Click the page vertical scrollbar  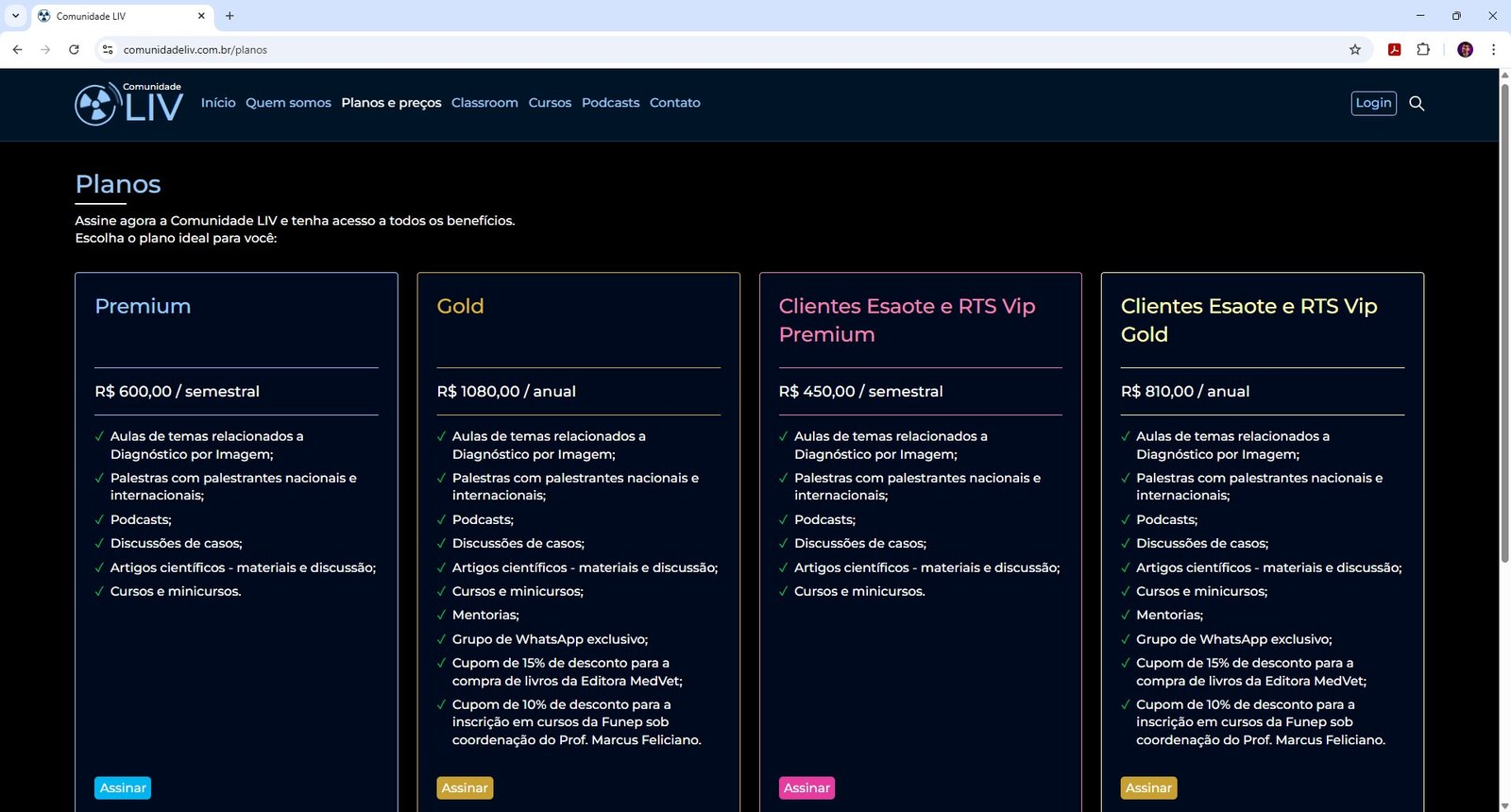[1504, 321]
